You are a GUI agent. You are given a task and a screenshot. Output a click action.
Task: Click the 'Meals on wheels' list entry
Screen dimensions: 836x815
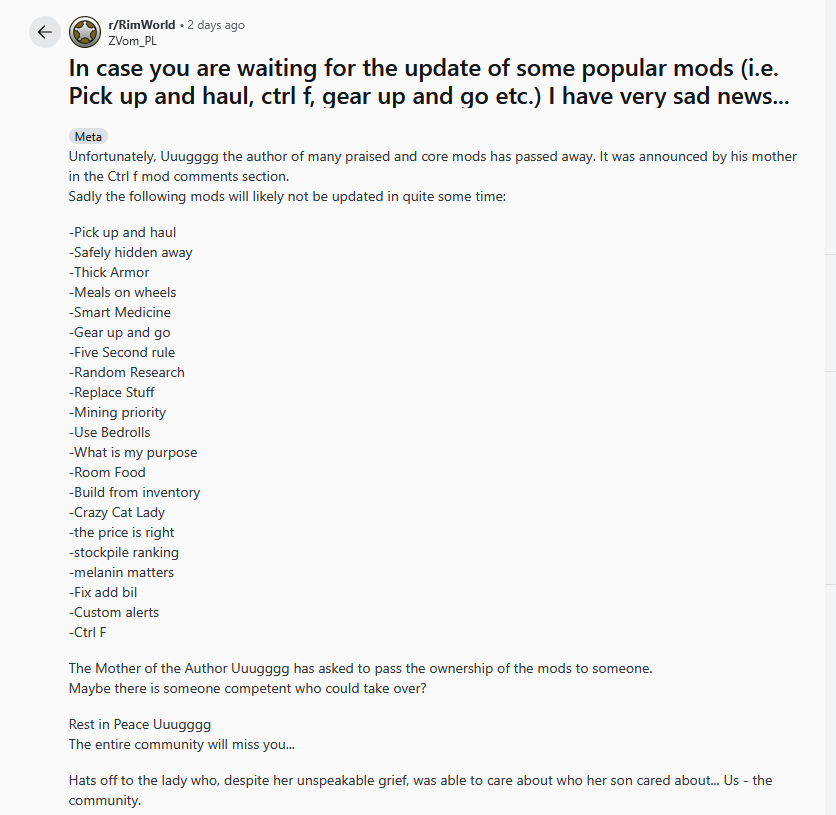123,292
